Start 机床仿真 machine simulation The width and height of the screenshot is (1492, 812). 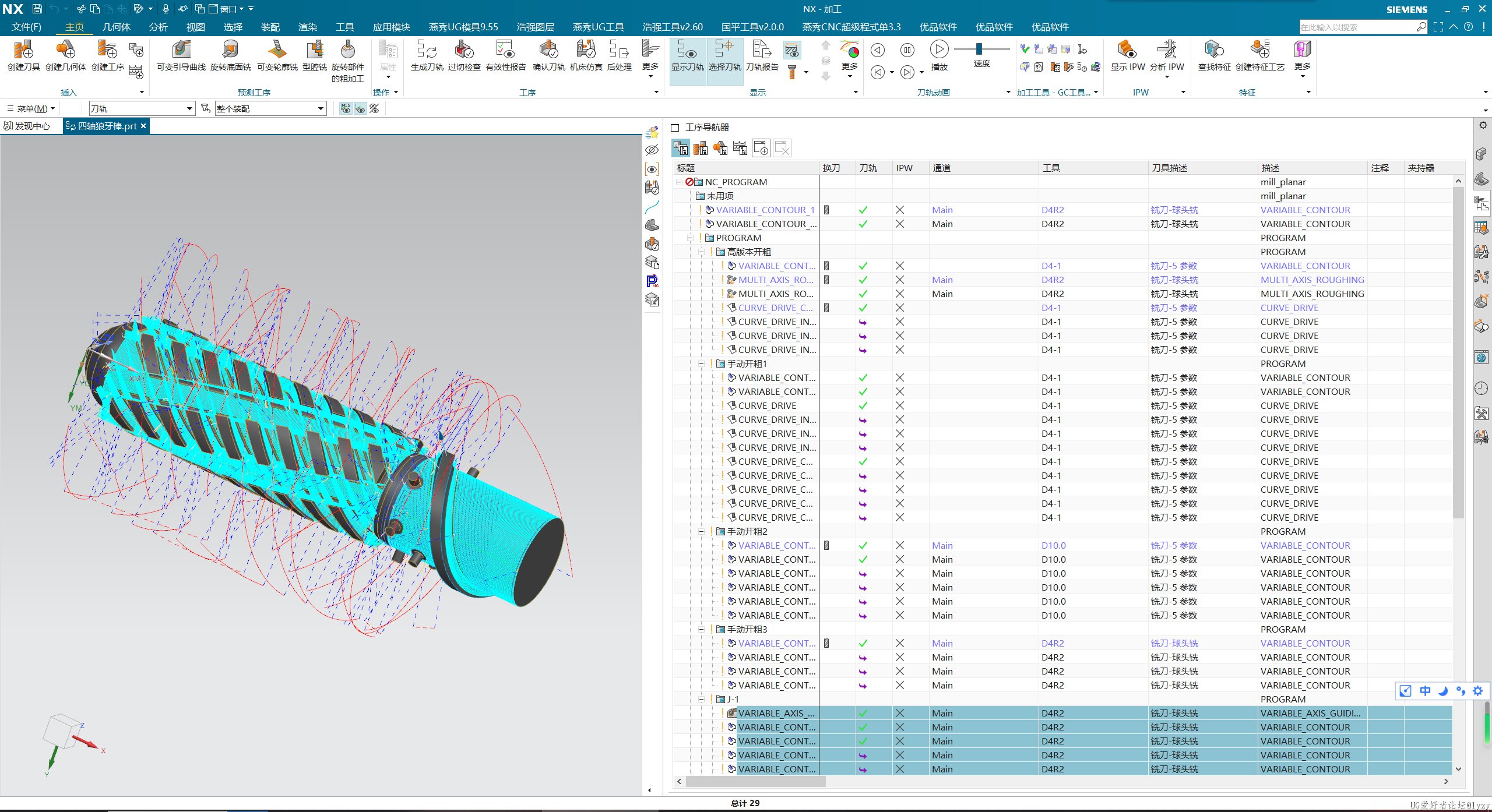point(586,55)
